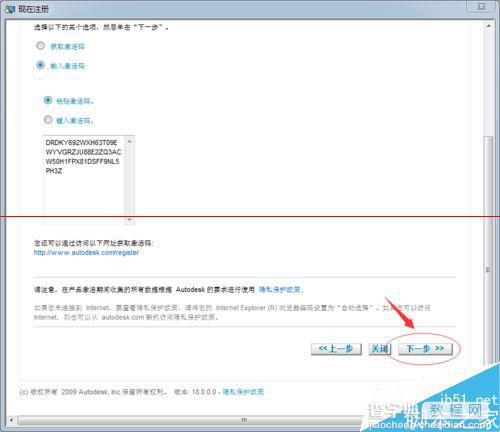This screenshot has width=500, height=432.
Task: Open the autodesk.com/register link
Action: click(x=86, y=253)
